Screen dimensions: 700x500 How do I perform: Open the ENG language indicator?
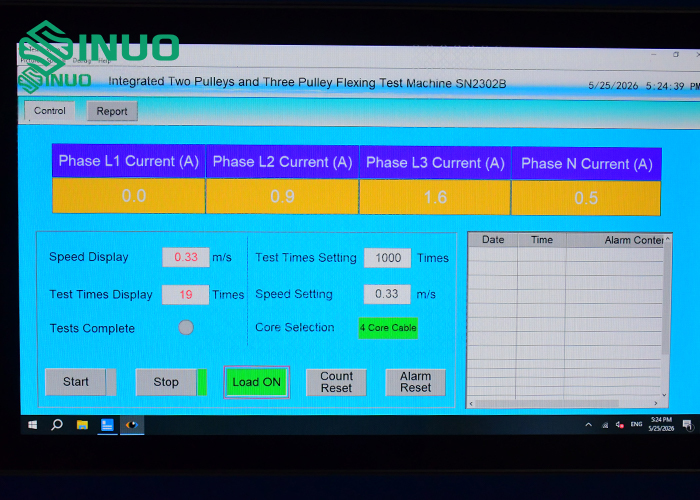tap(637, 425)
